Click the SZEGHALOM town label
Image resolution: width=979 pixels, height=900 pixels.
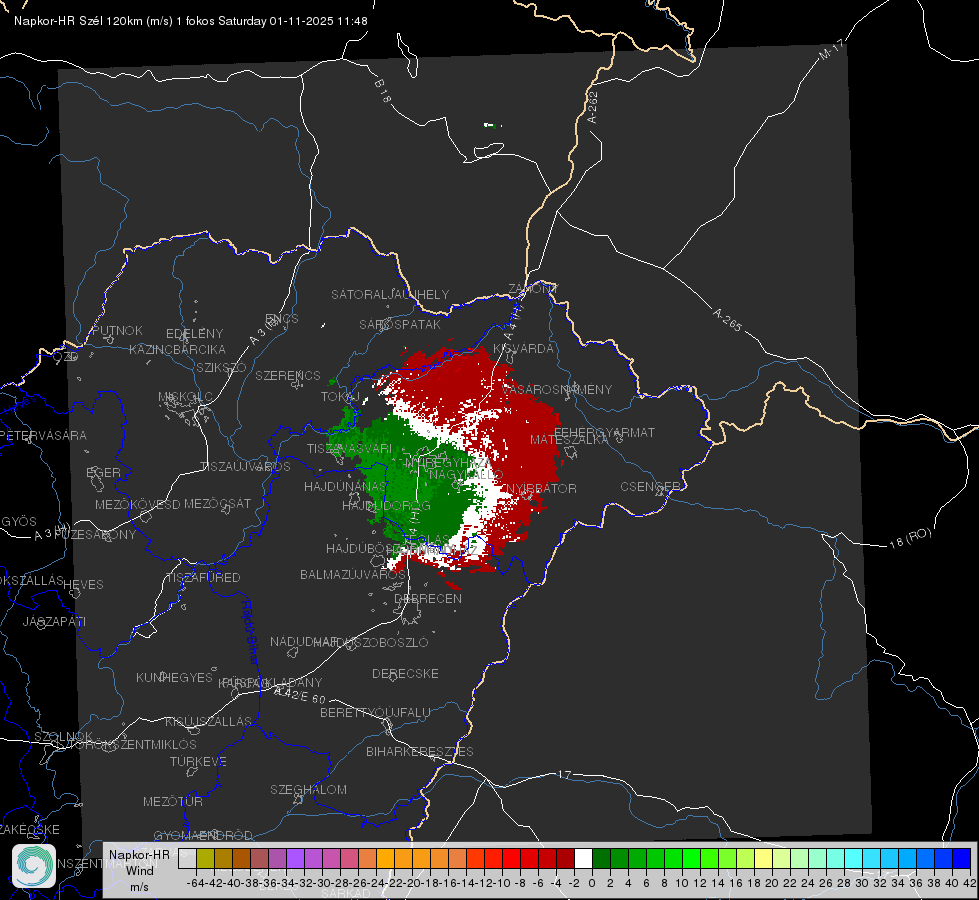(x=308, y=789)
